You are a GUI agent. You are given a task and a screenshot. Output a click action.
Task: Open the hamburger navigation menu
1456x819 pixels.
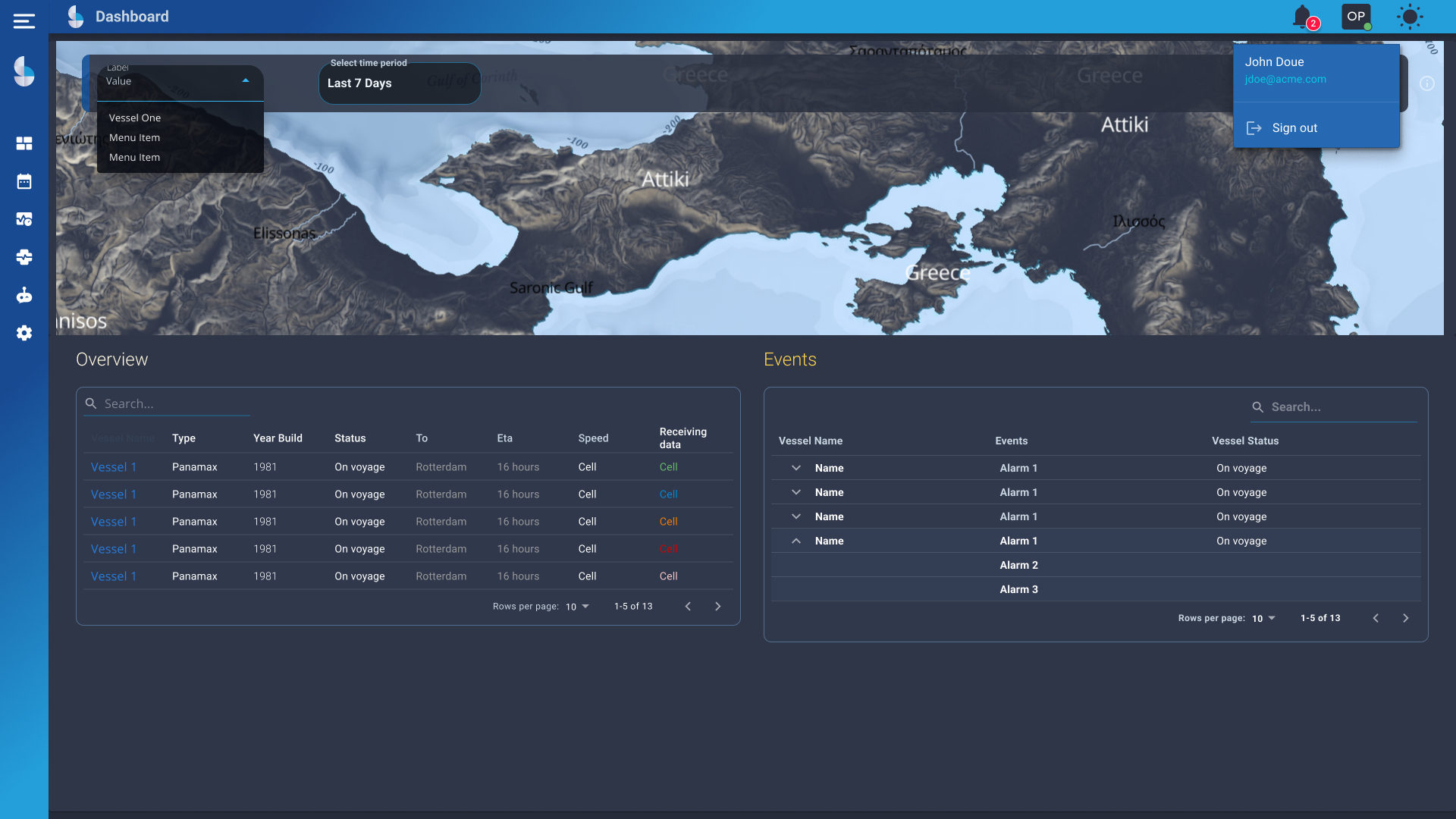[24, 21]
